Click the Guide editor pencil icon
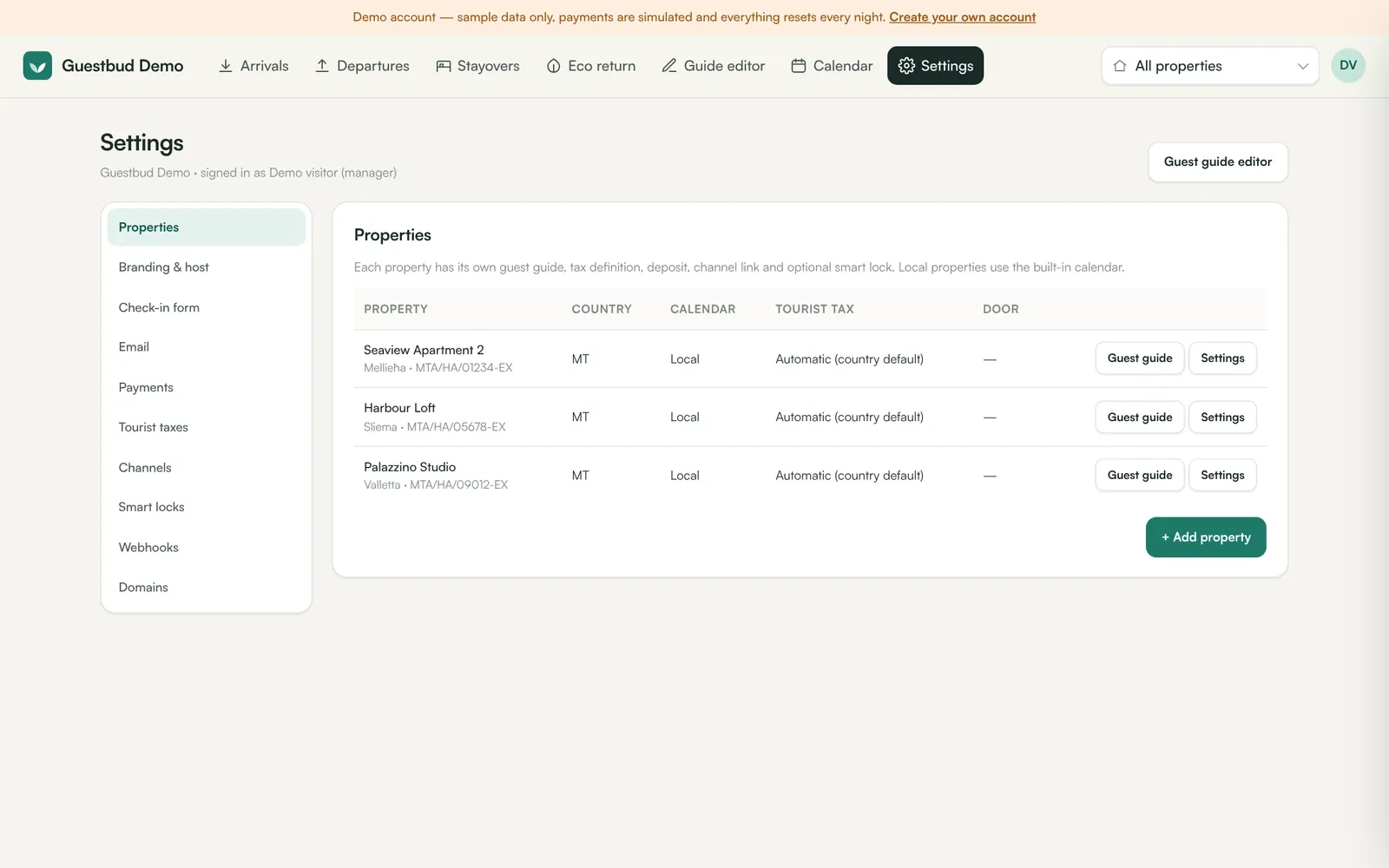The width and height of the screenshot is (1389, 868). coord(669,66)
